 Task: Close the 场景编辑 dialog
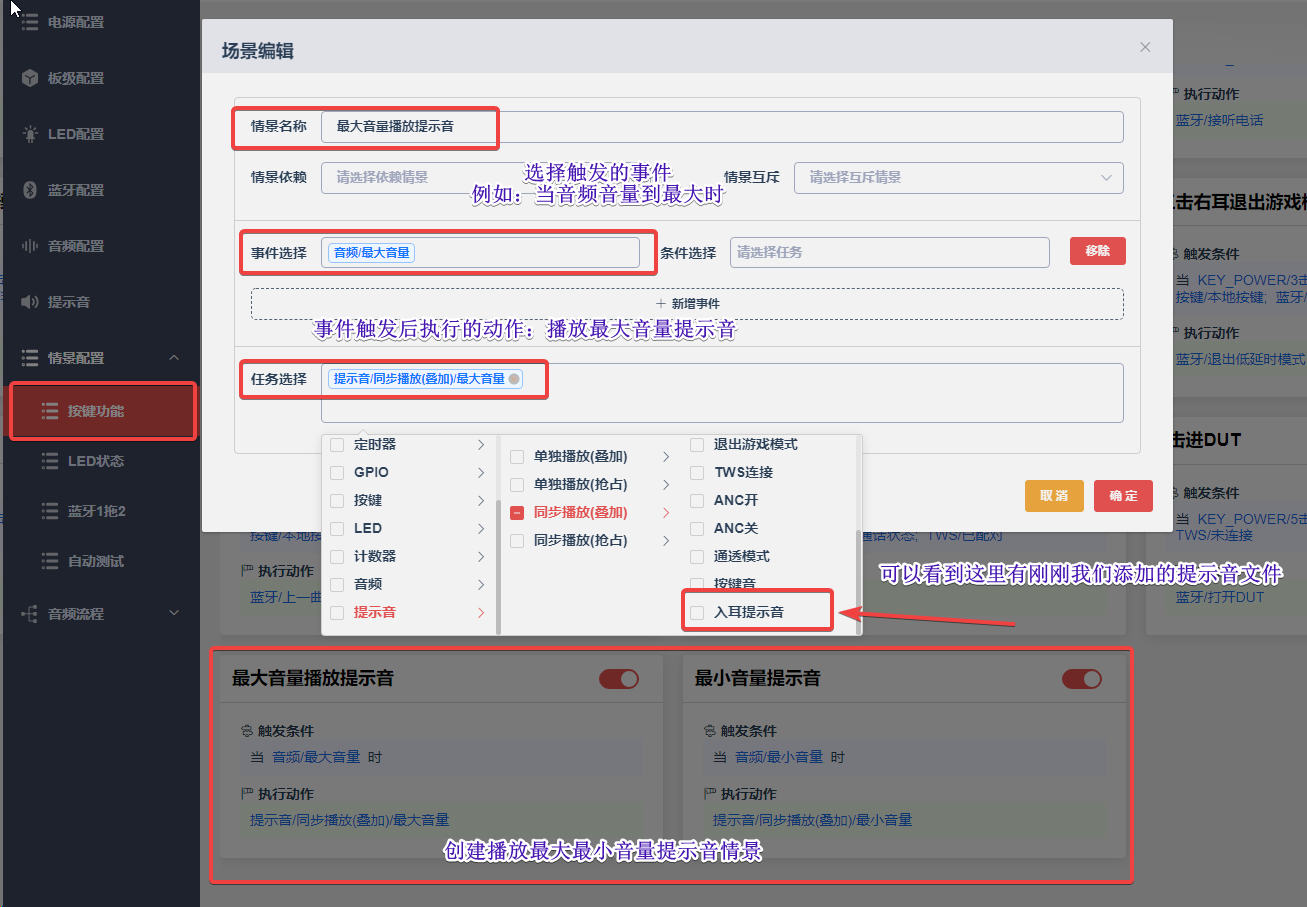coord(1145,47)
